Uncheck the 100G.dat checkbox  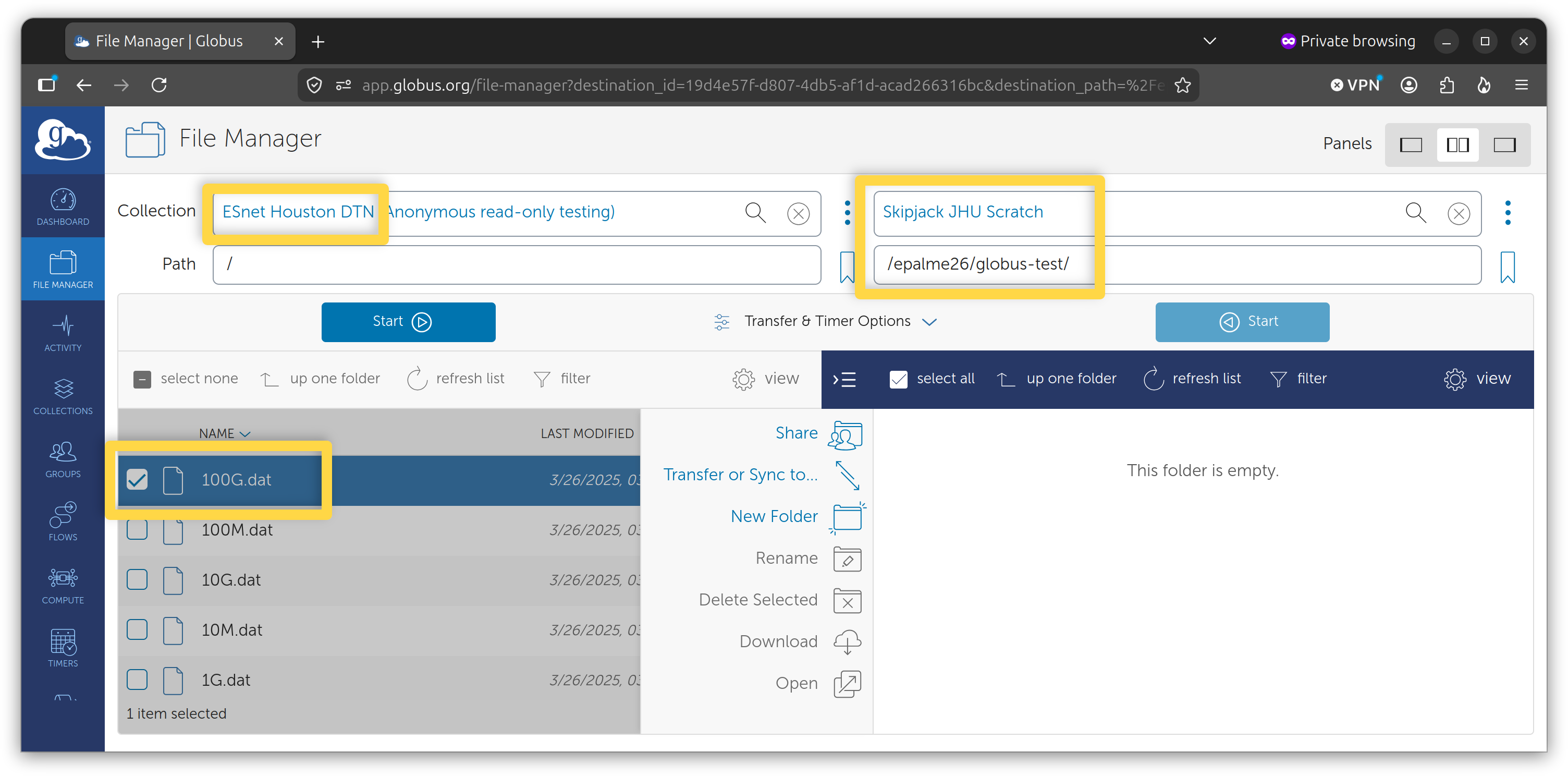pyautogui.click(x=137, y=479)
